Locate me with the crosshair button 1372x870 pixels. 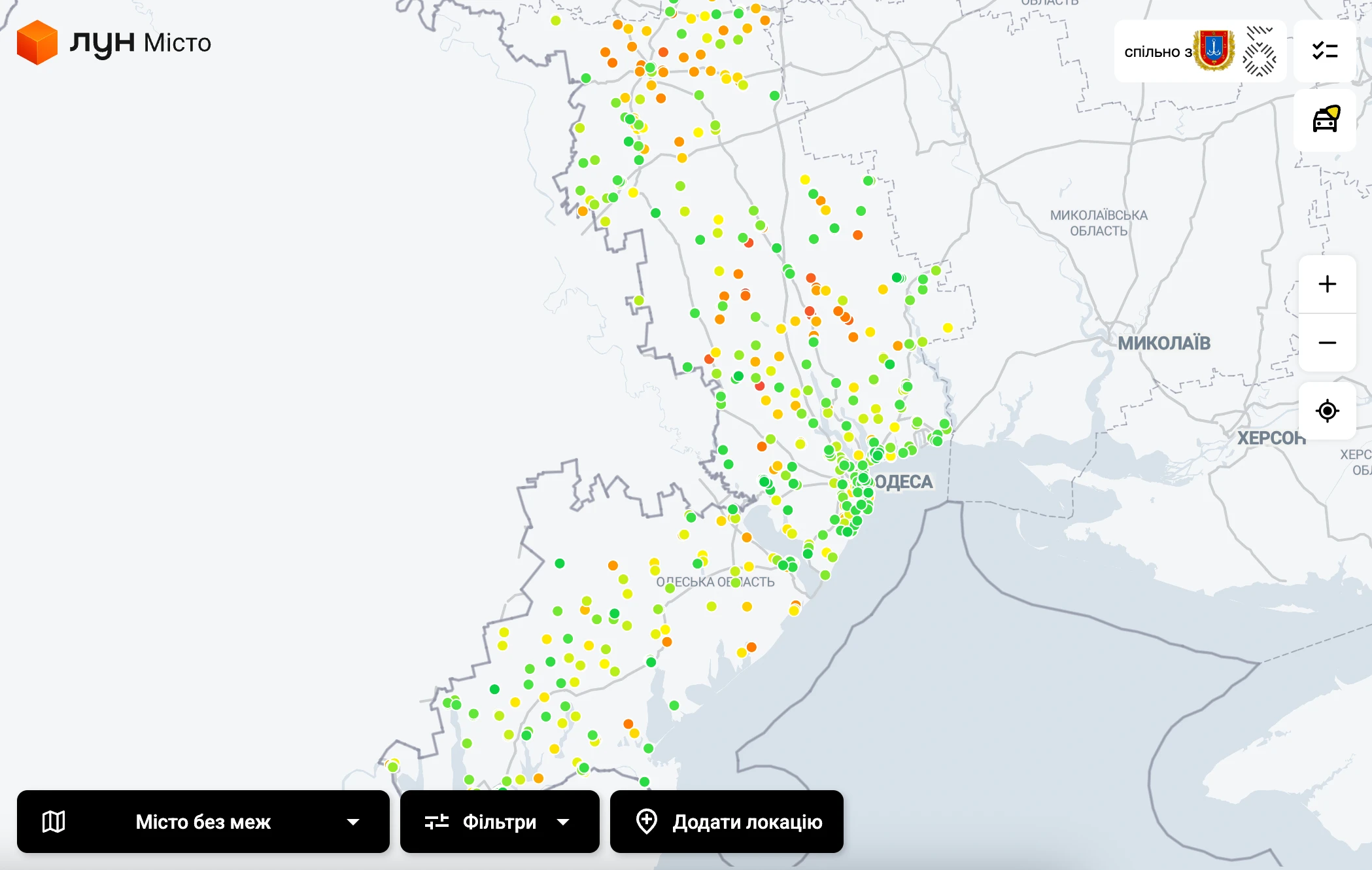(x=1327, y=411)
